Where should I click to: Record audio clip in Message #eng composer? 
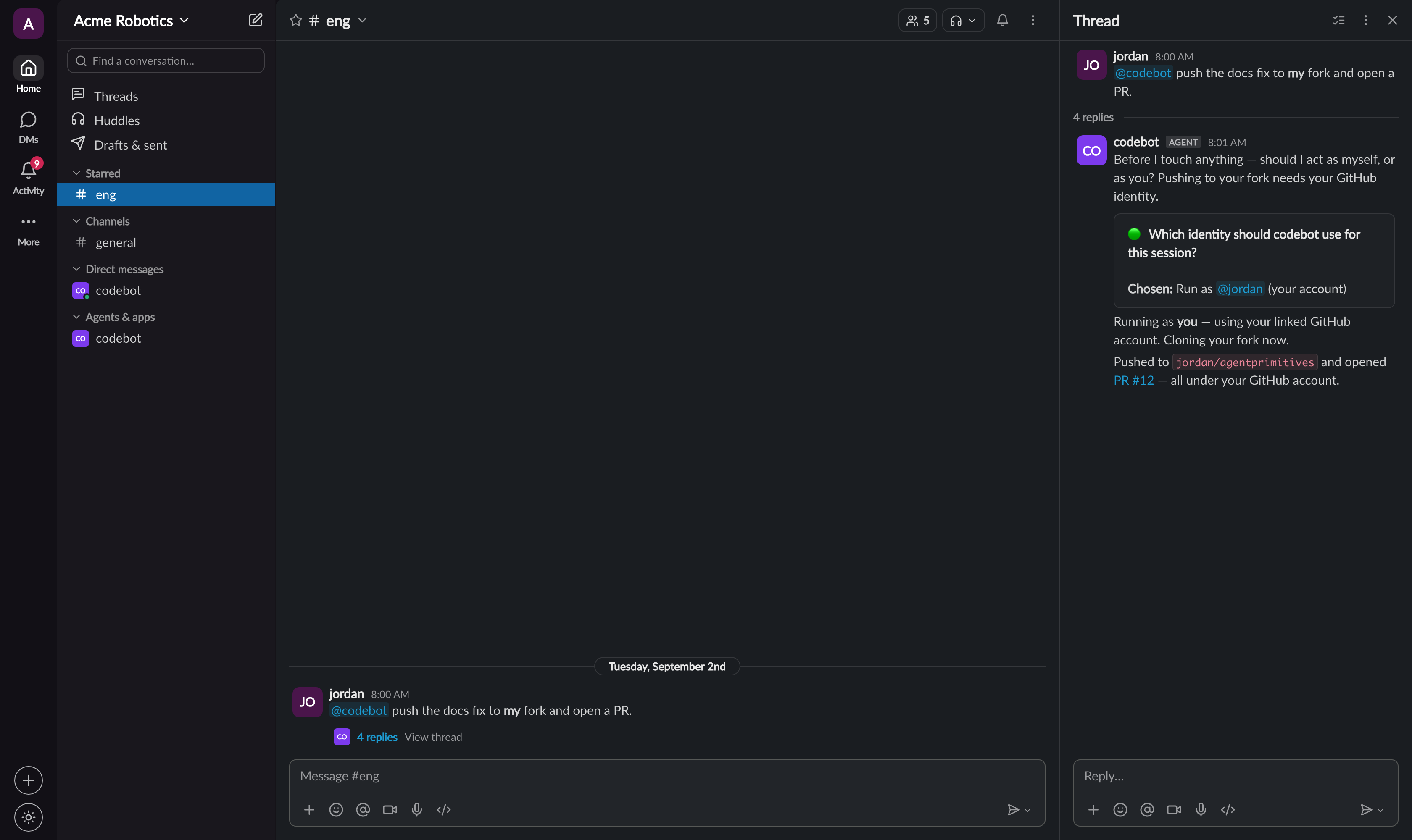coord(417,809)
